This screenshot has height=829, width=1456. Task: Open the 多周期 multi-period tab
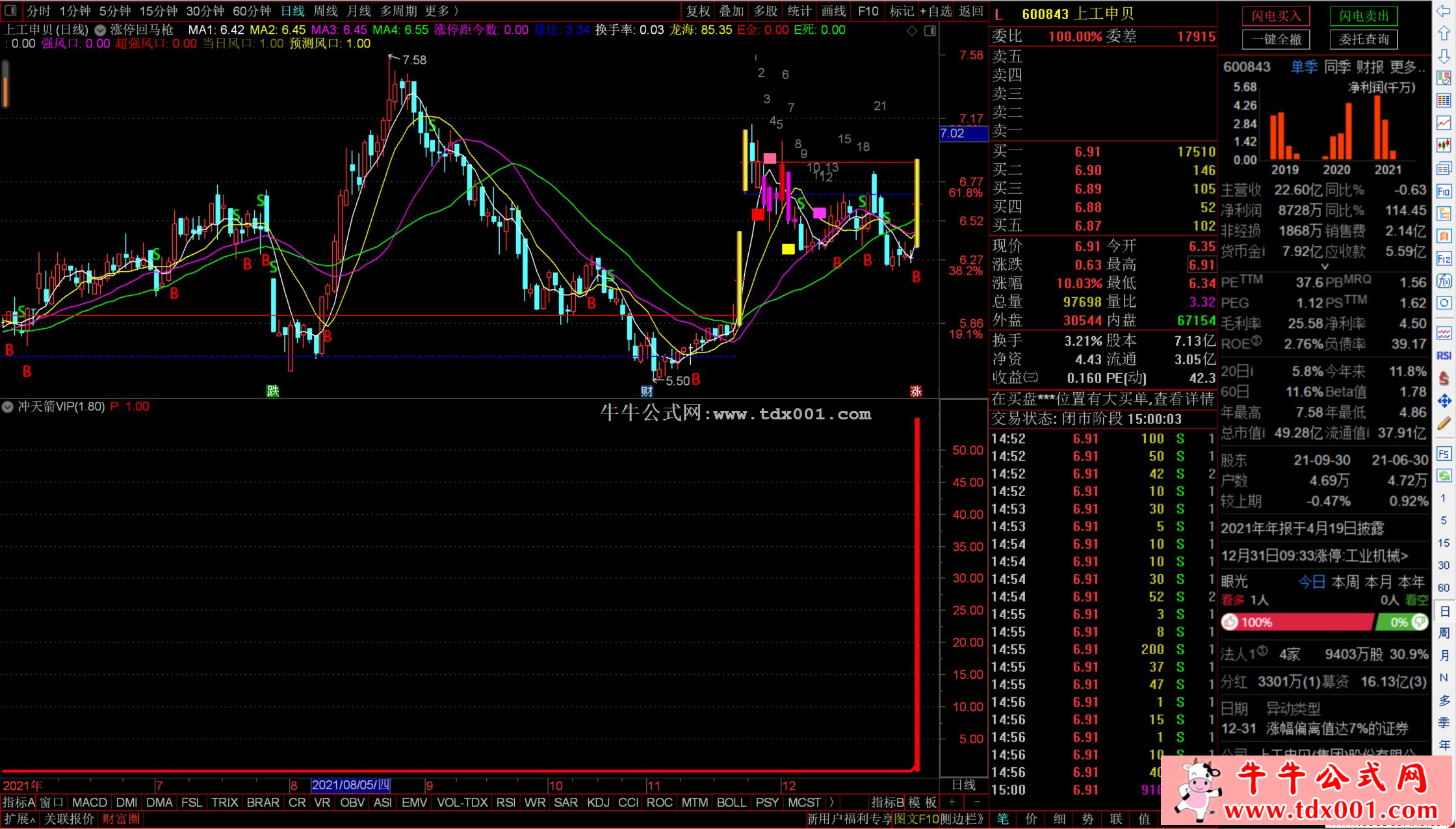(x=398, y=11)
